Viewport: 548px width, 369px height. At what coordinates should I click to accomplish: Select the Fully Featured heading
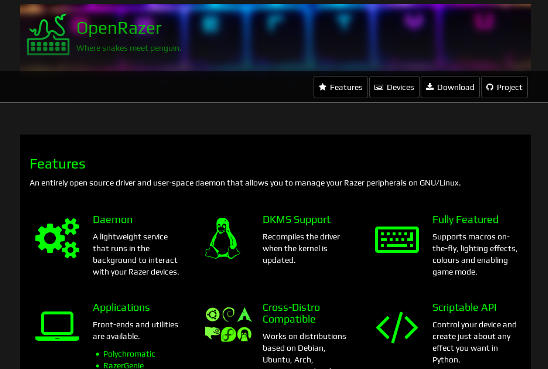pyautogui.click(x=465, y=219)
